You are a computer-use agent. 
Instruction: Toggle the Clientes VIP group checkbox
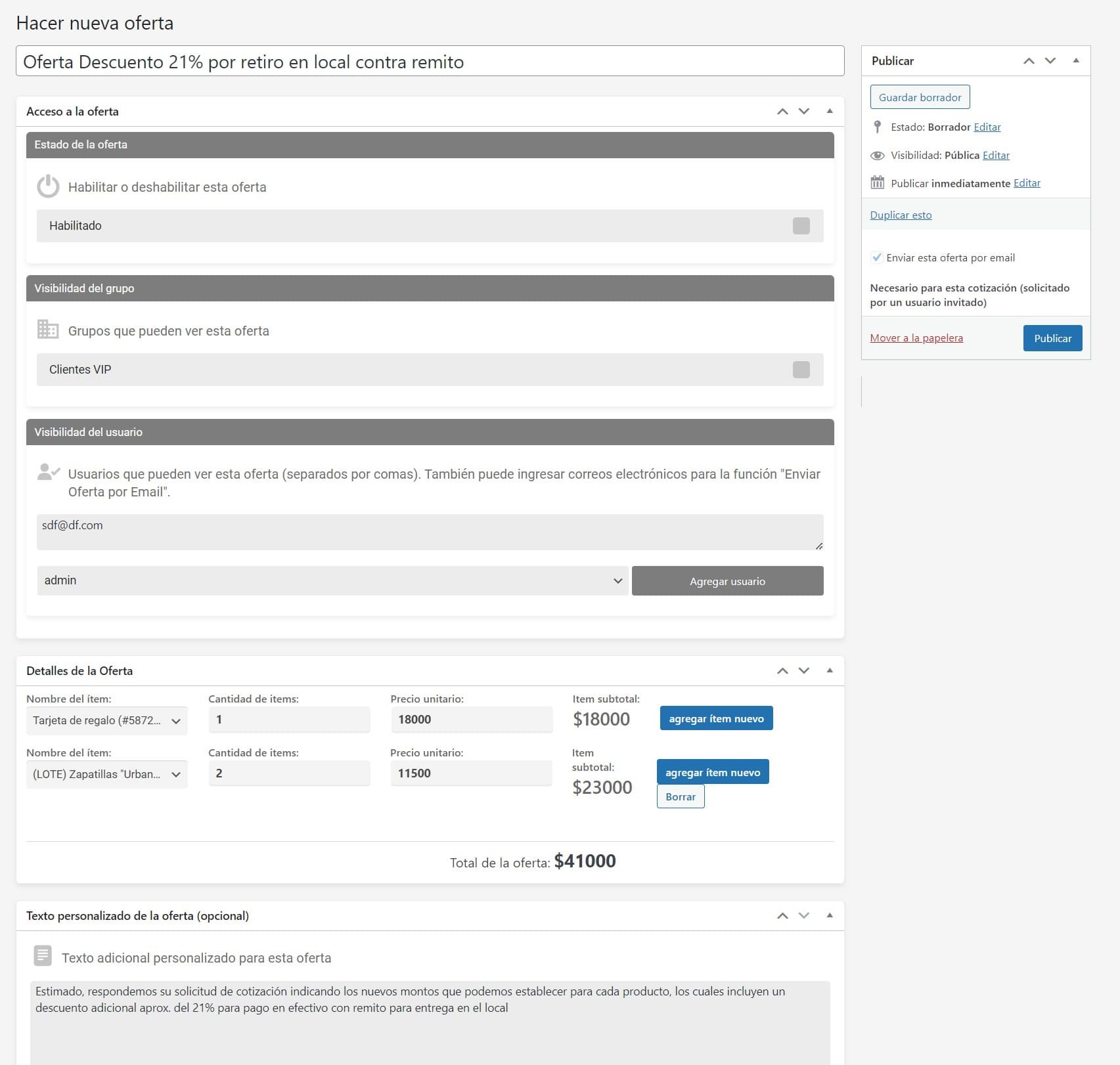(x=801, y=370)
